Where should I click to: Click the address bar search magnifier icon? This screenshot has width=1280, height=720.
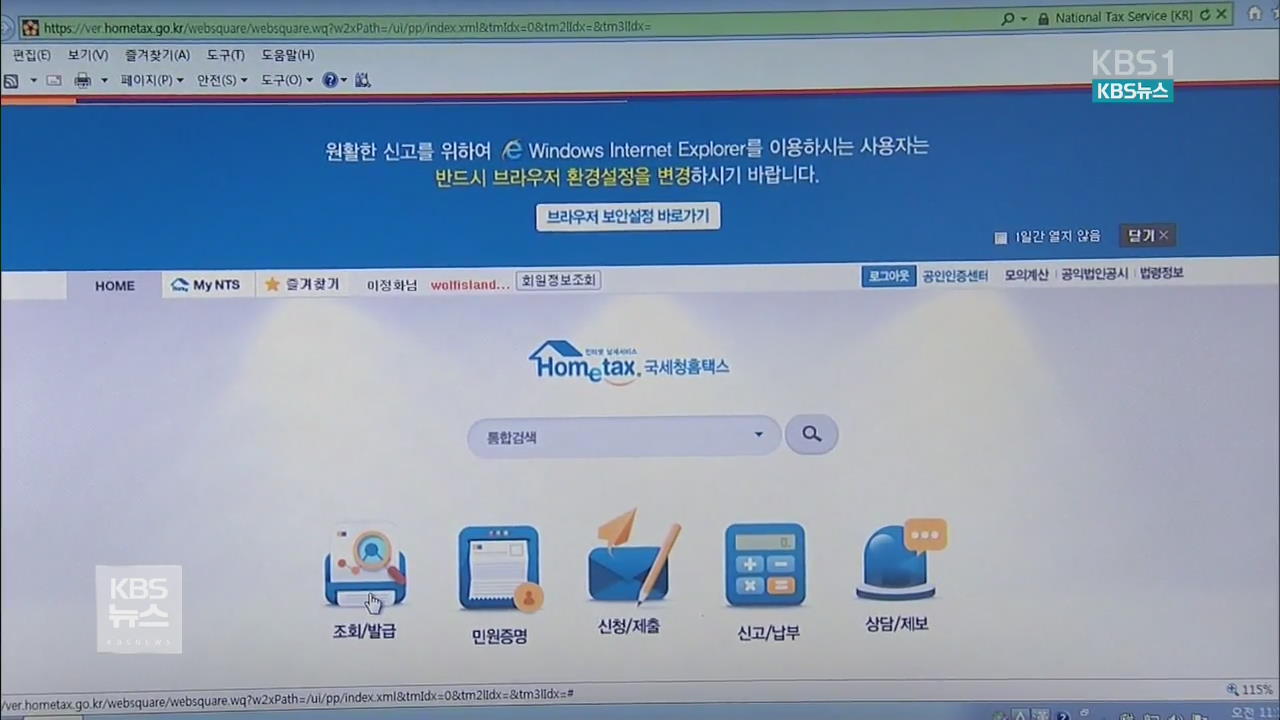pos(1008,18)
